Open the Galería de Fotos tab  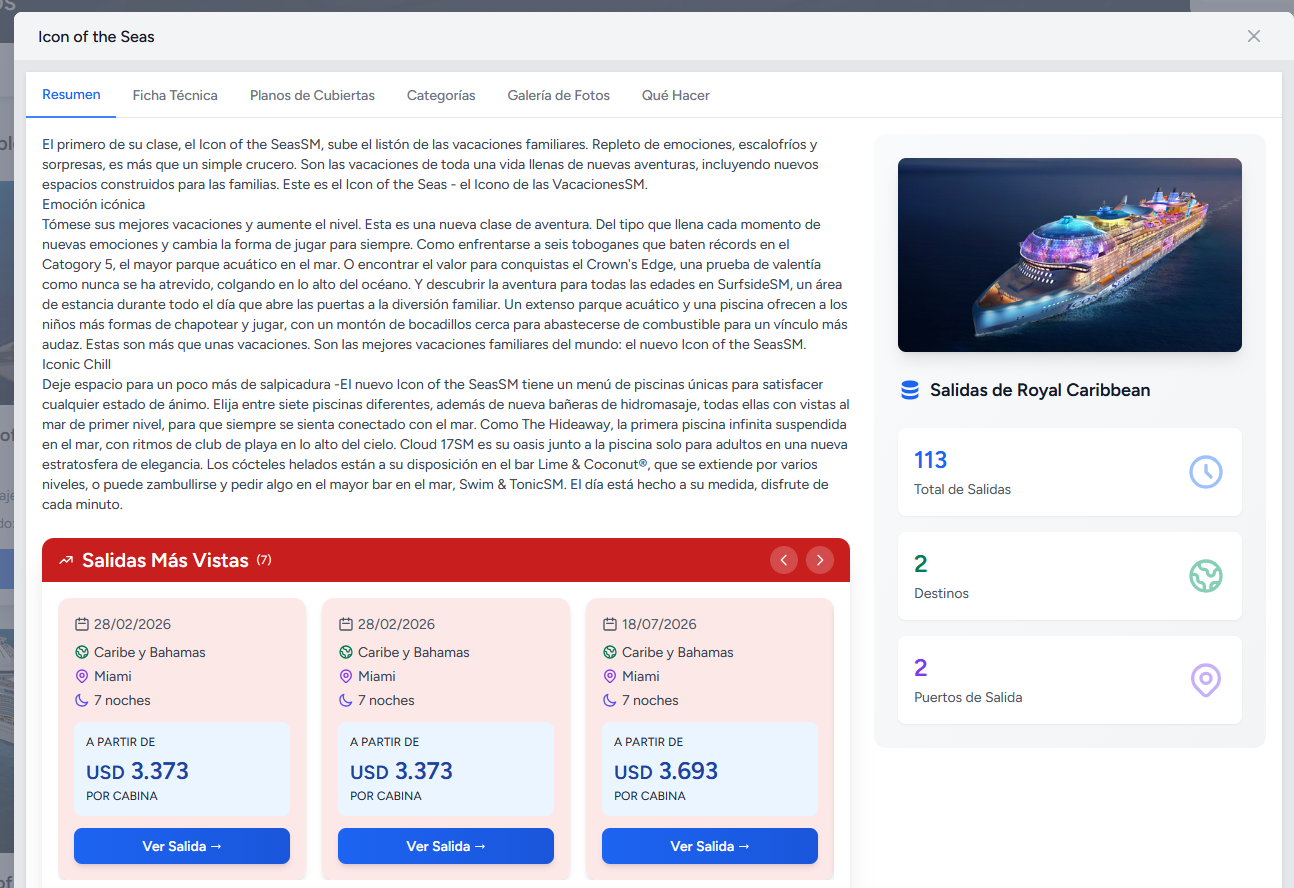558,96
